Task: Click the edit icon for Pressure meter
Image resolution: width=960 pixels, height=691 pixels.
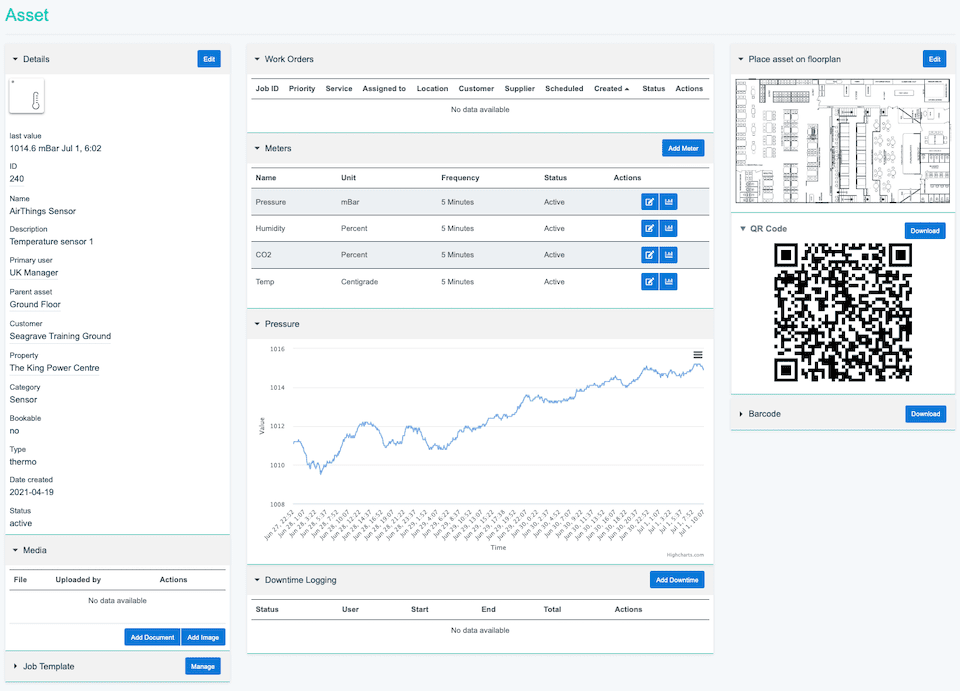Action: [x=650, y=202]
